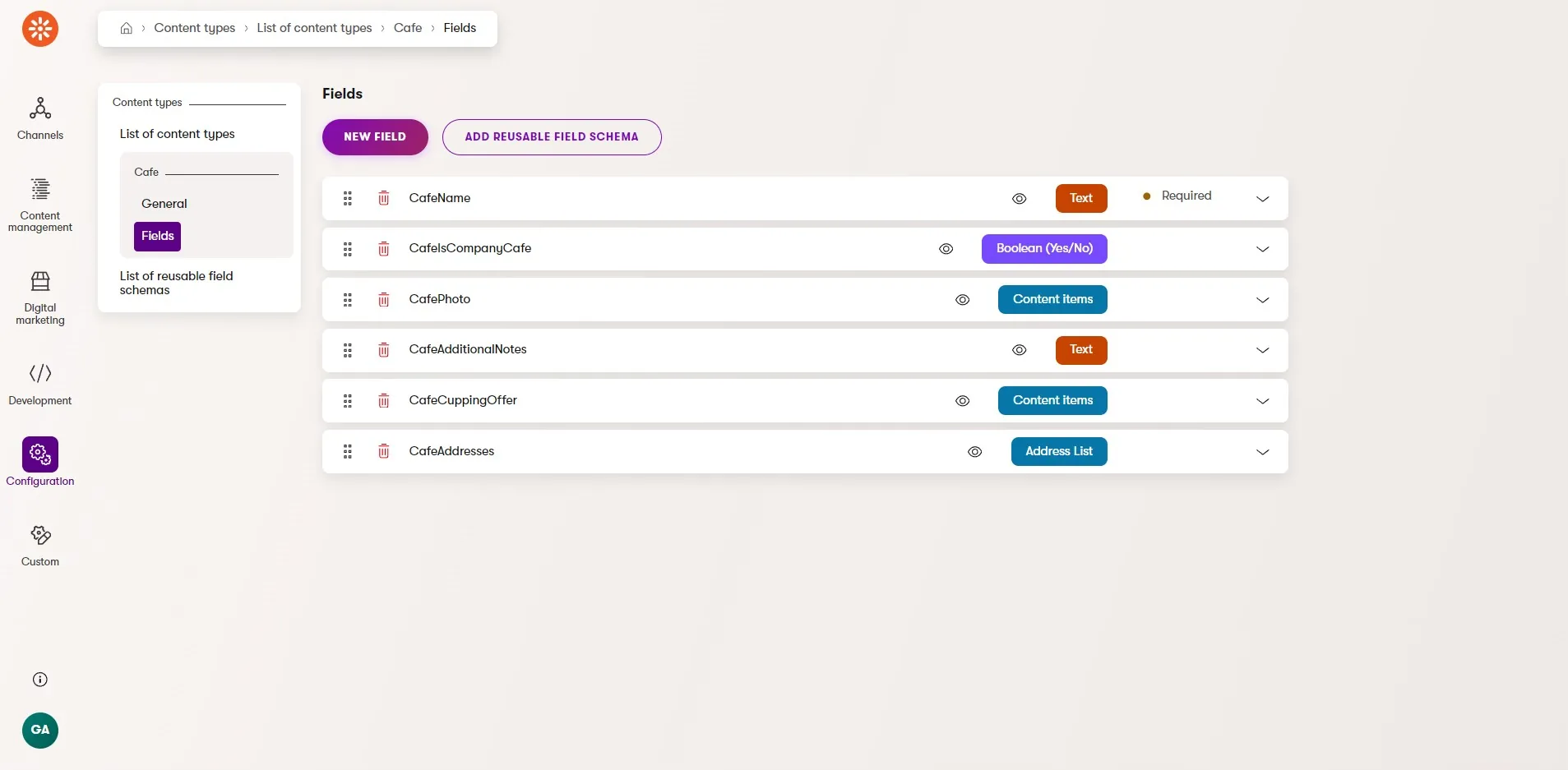Delete the CafeIsCompanyCafe field
1568x770 pixels.
coord(383,248)
